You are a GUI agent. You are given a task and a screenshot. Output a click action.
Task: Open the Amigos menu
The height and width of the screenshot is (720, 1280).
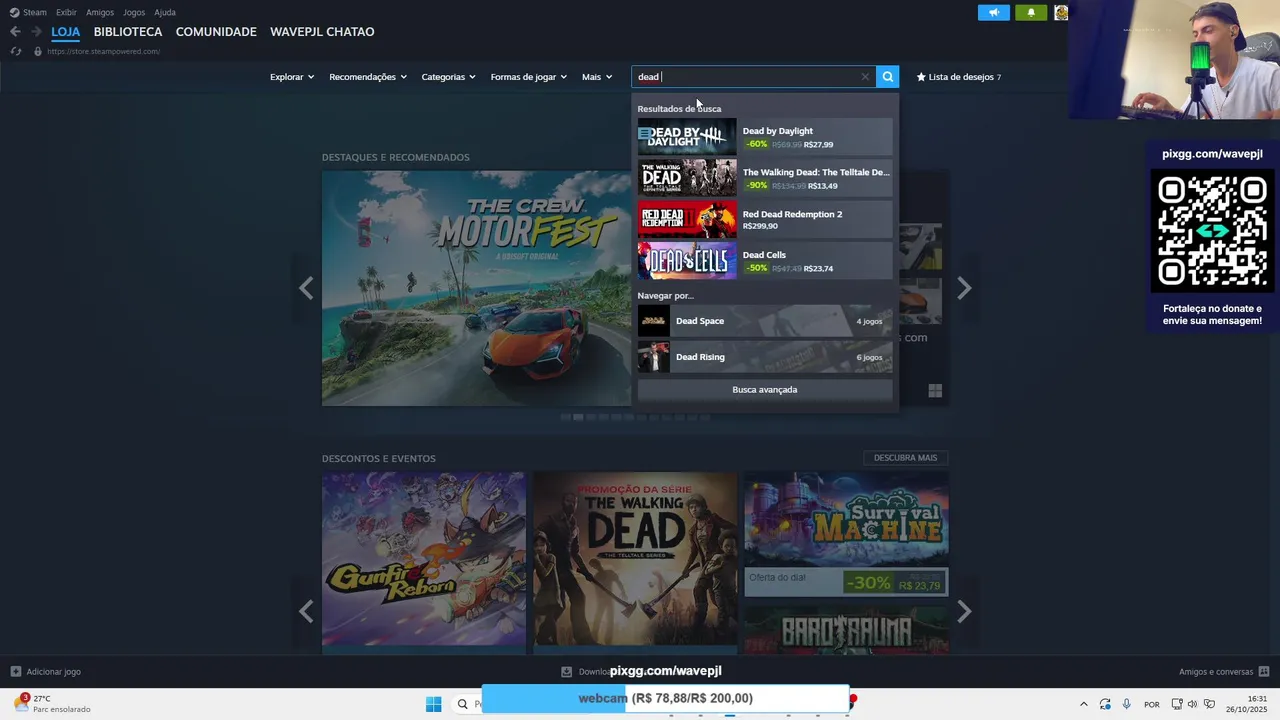[100, 12]
